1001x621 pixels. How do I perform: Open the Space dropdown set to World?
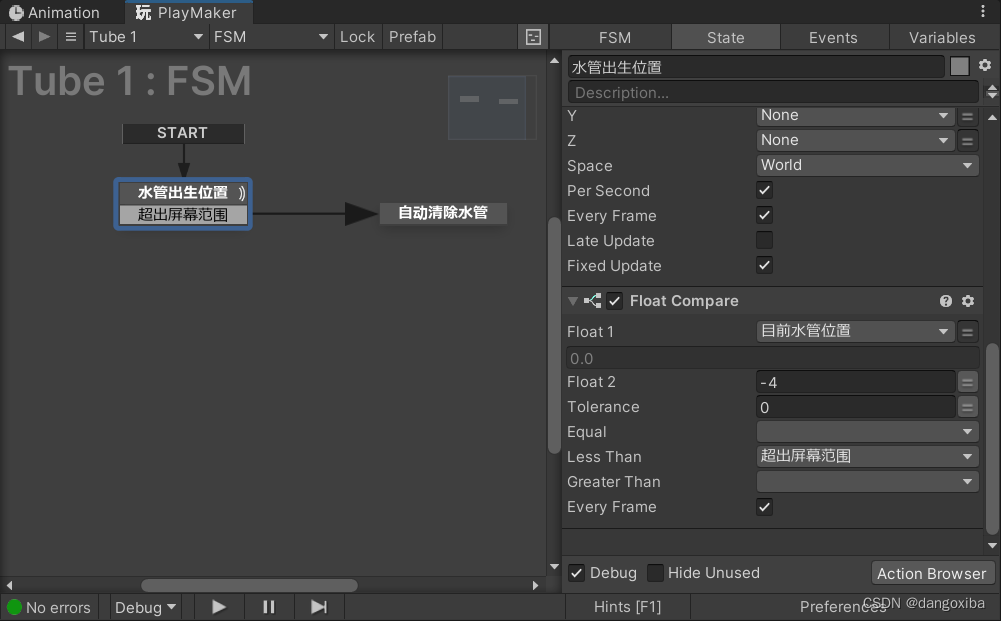tap(868, 165)
